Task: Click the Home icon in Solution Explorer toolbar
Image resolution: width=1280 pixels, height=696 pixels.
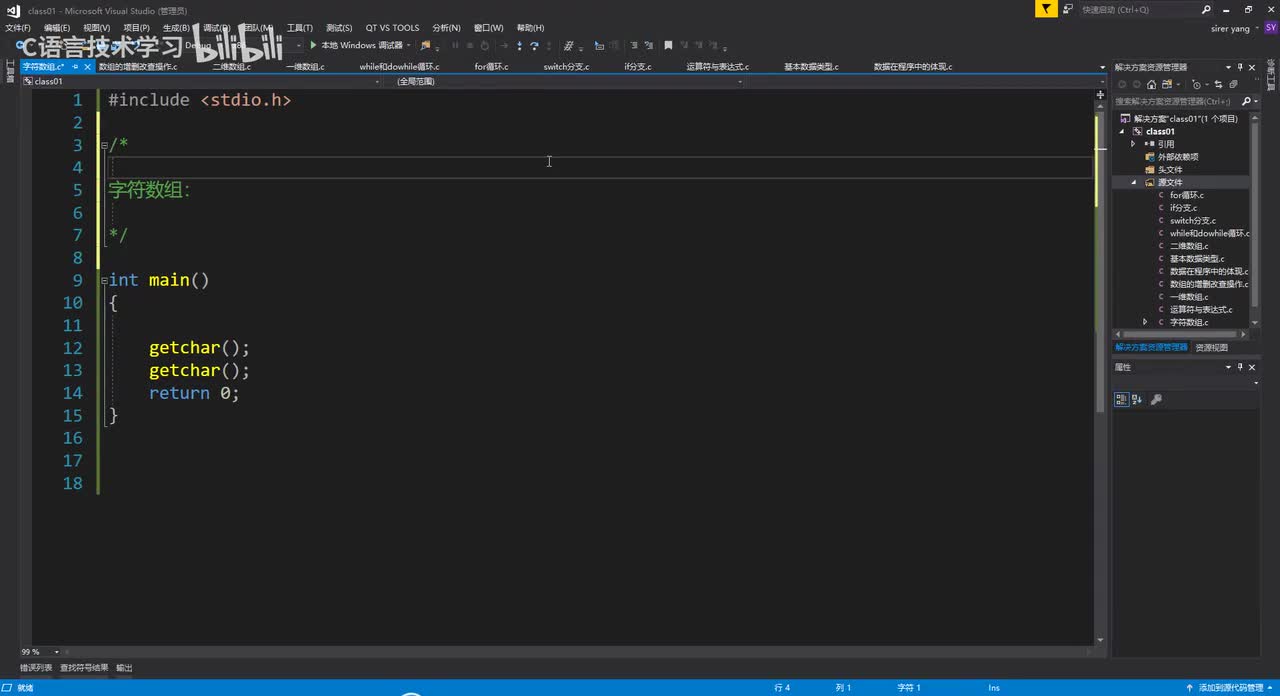Action: tap(1151, 85)
